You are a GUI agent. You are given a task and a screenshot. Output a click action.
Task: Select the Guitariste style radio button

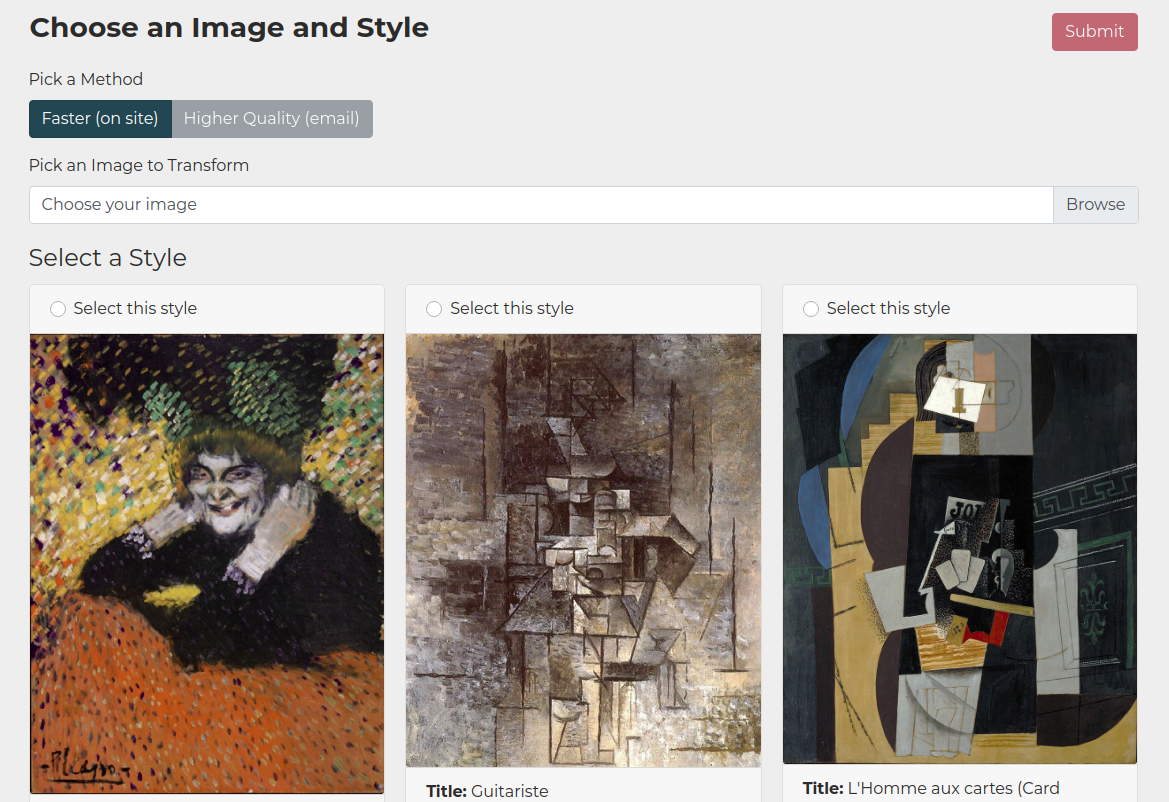pyautogui.click(x=434, y=309)
